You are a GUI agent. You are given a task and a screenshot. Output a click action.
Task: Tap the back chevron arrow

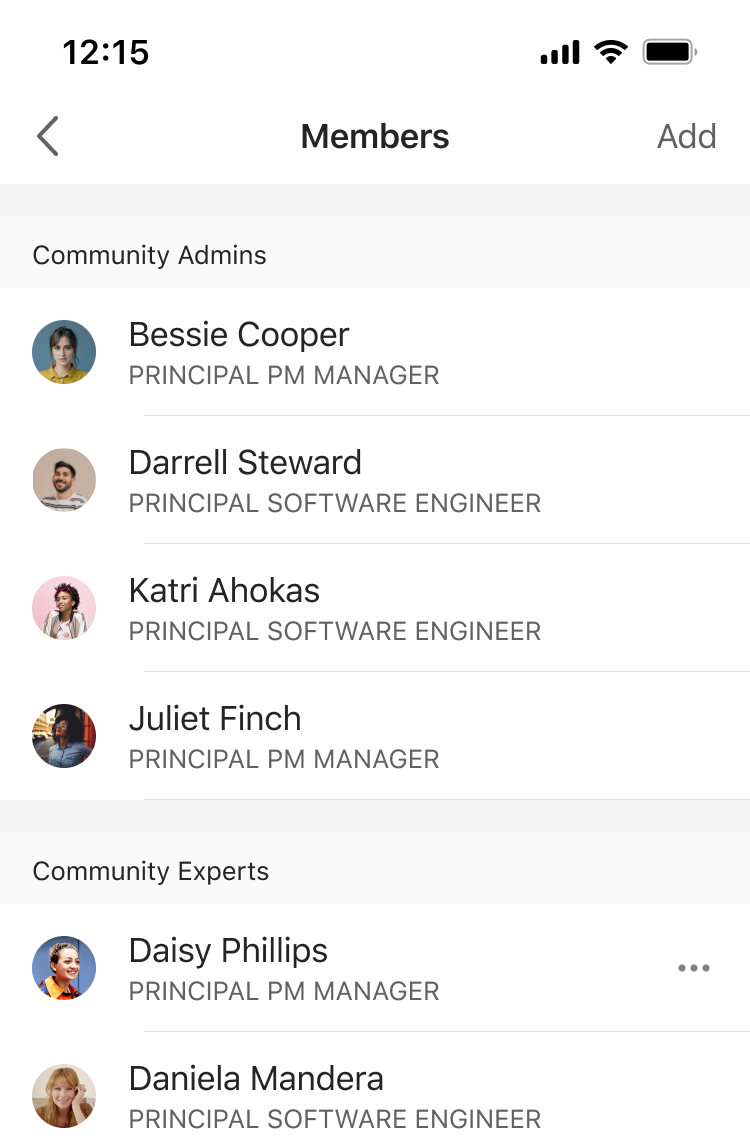48,136
